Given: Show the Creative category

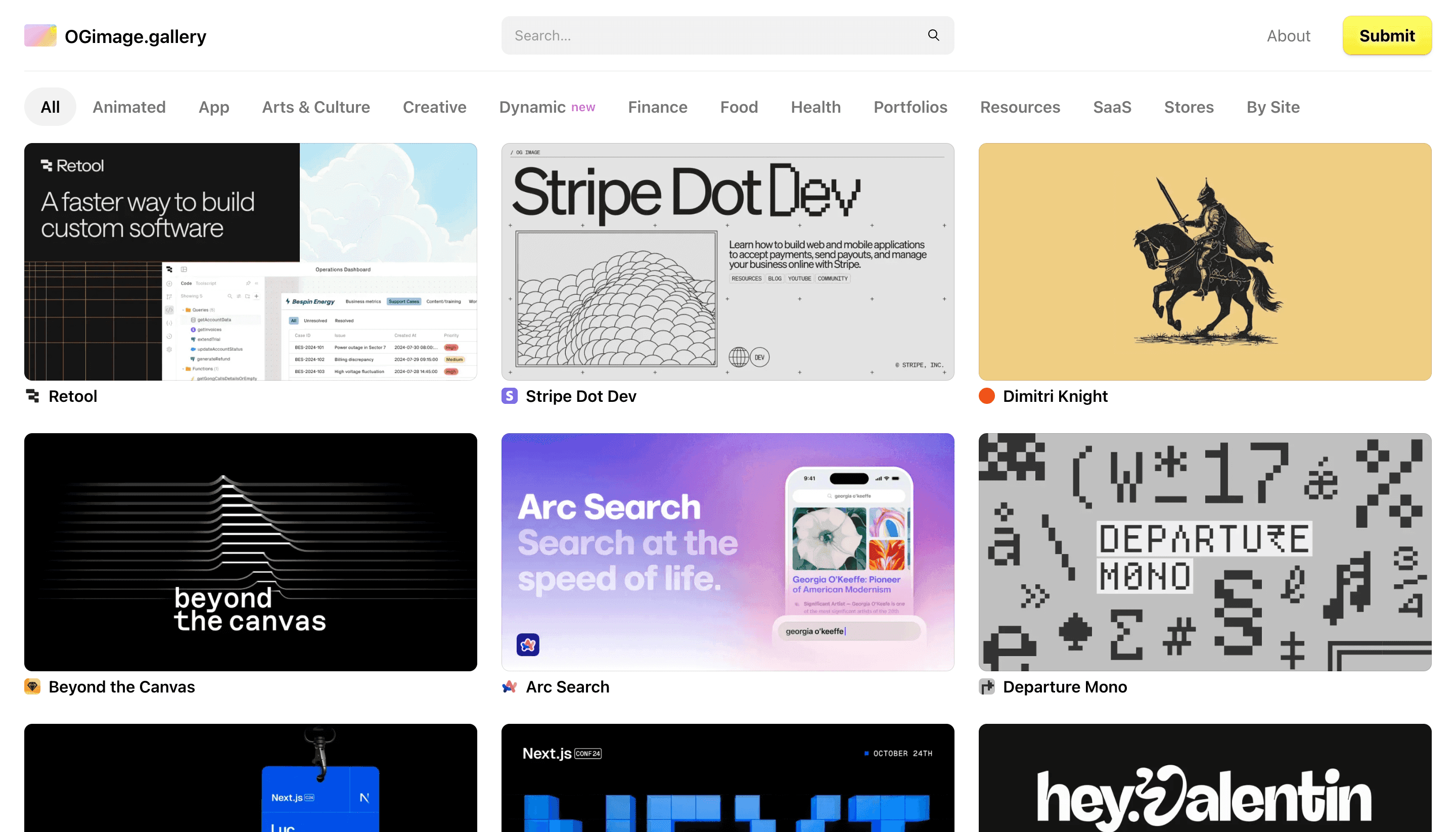Looking at the screenshot, I should (x=434, y=107).
